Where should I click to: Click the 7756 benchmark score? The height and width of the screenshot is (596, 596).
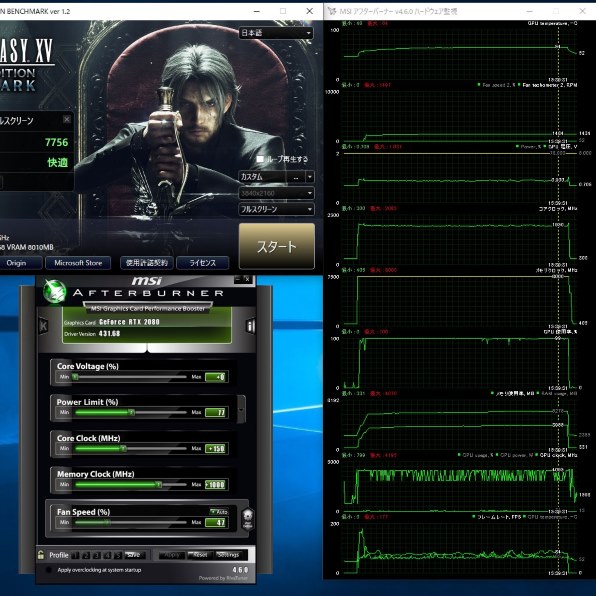click(x=56, y=143)
